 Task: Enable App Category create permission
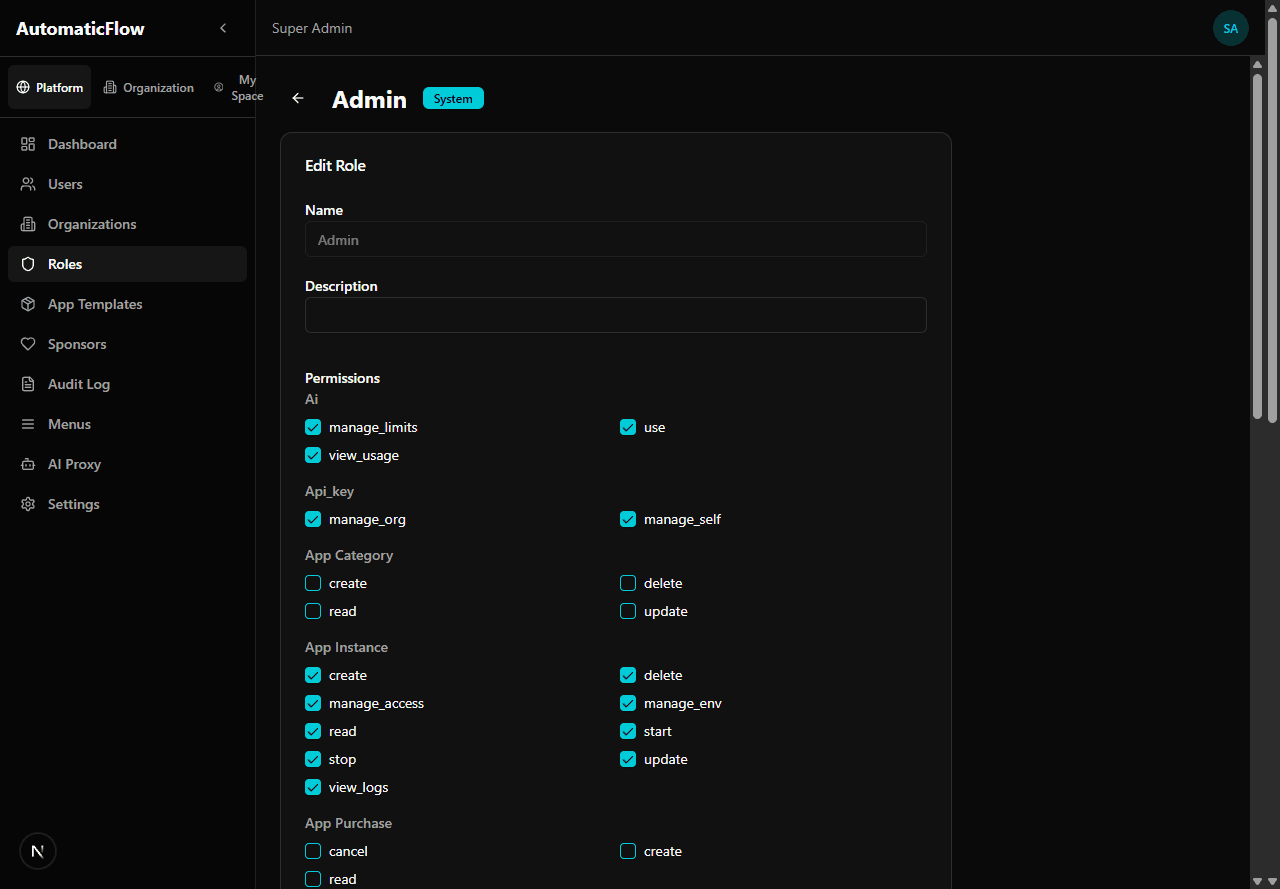[313, 583]
